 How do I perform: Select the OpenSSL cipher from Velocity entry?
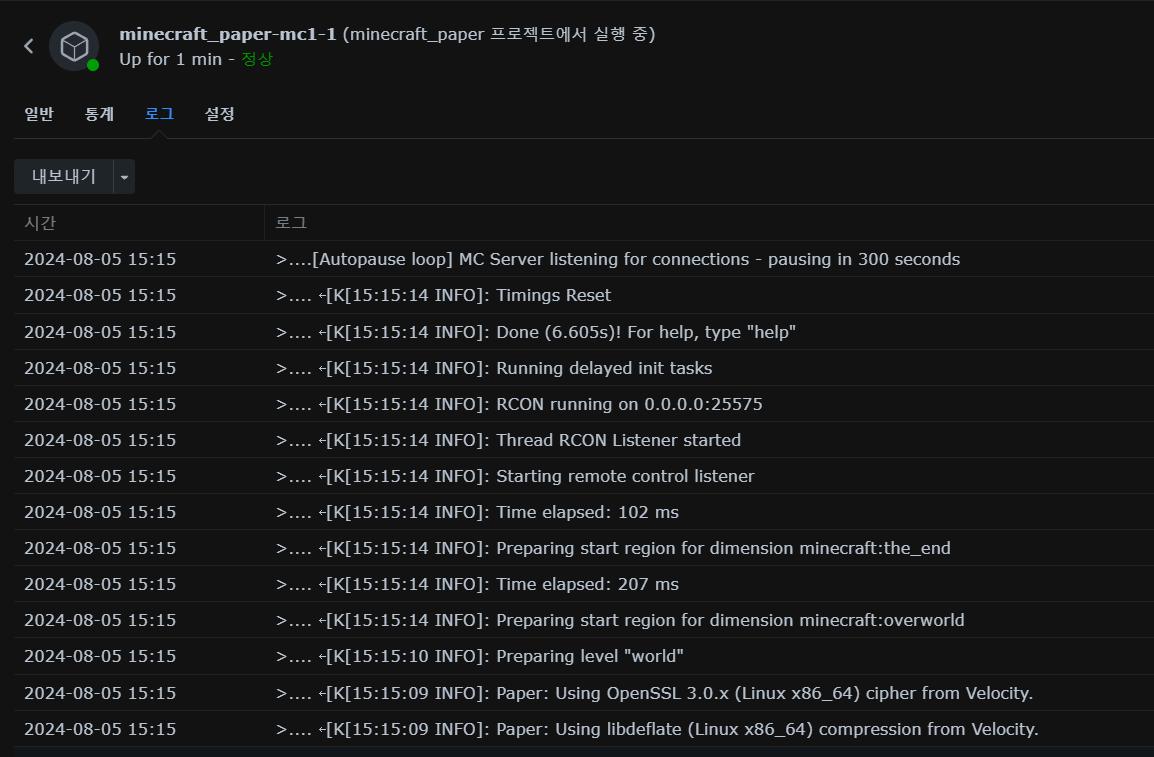(764, 693)
